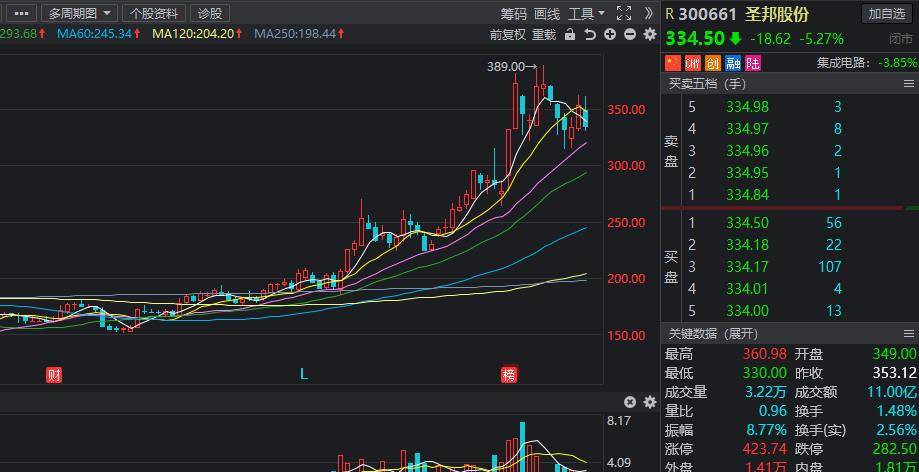Select 前复权 price adjustment mode
Image resolution: width=919 pixels, height=472 pixels.
point(507,34)
